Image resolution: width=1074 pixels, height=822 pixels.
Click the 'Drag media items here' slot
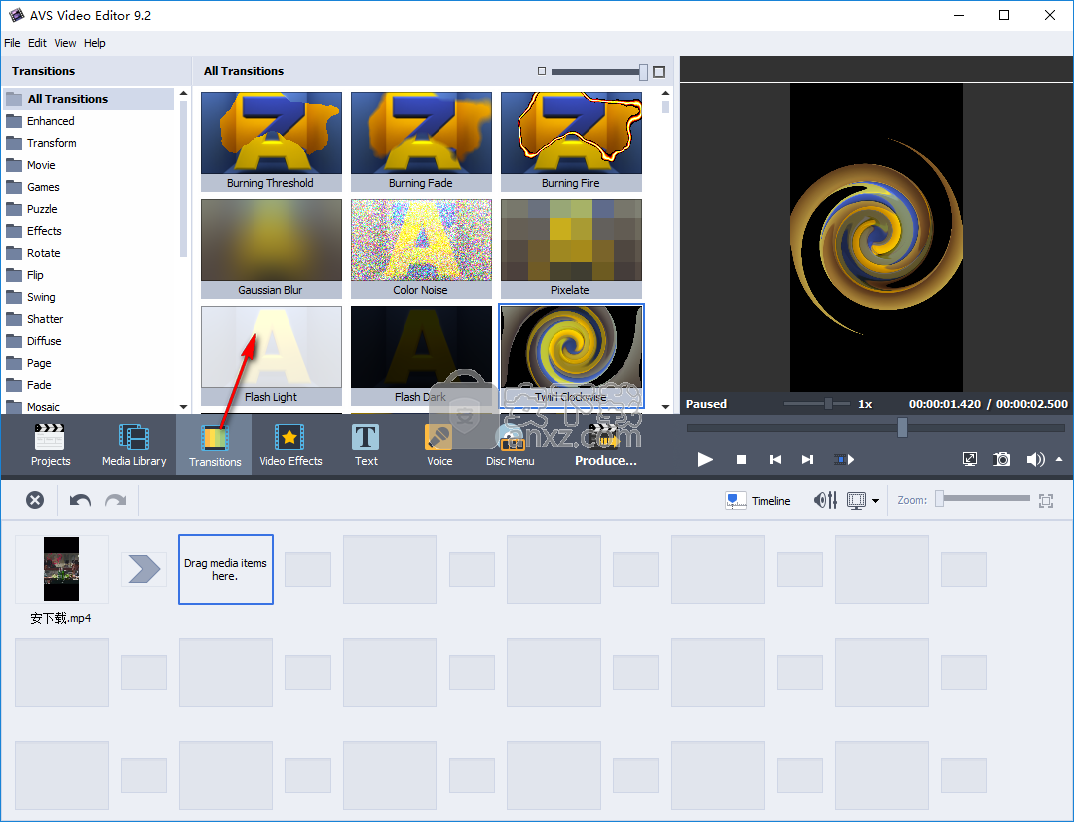226,569
